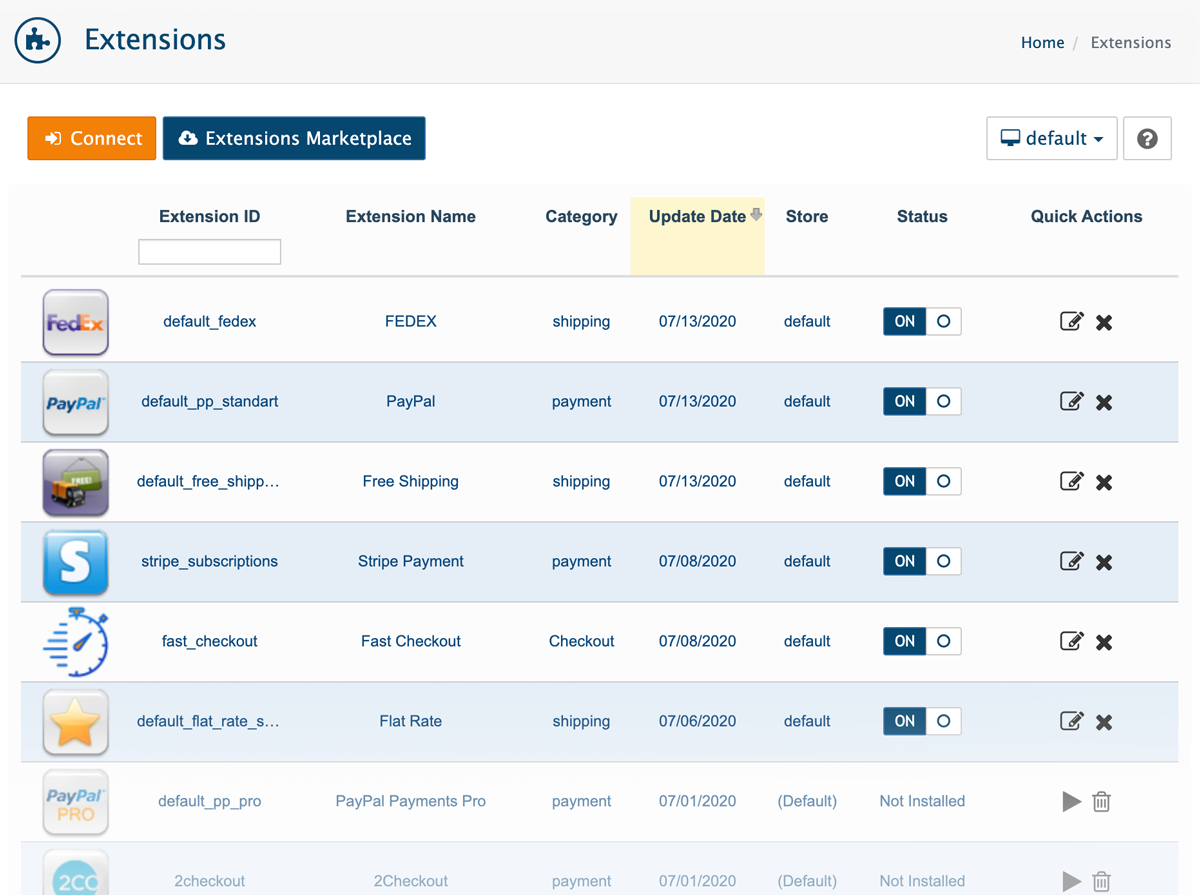Click the 07/06/2020 update date cell
Viewport: 1200px width, 895px height.
[698, 721]
